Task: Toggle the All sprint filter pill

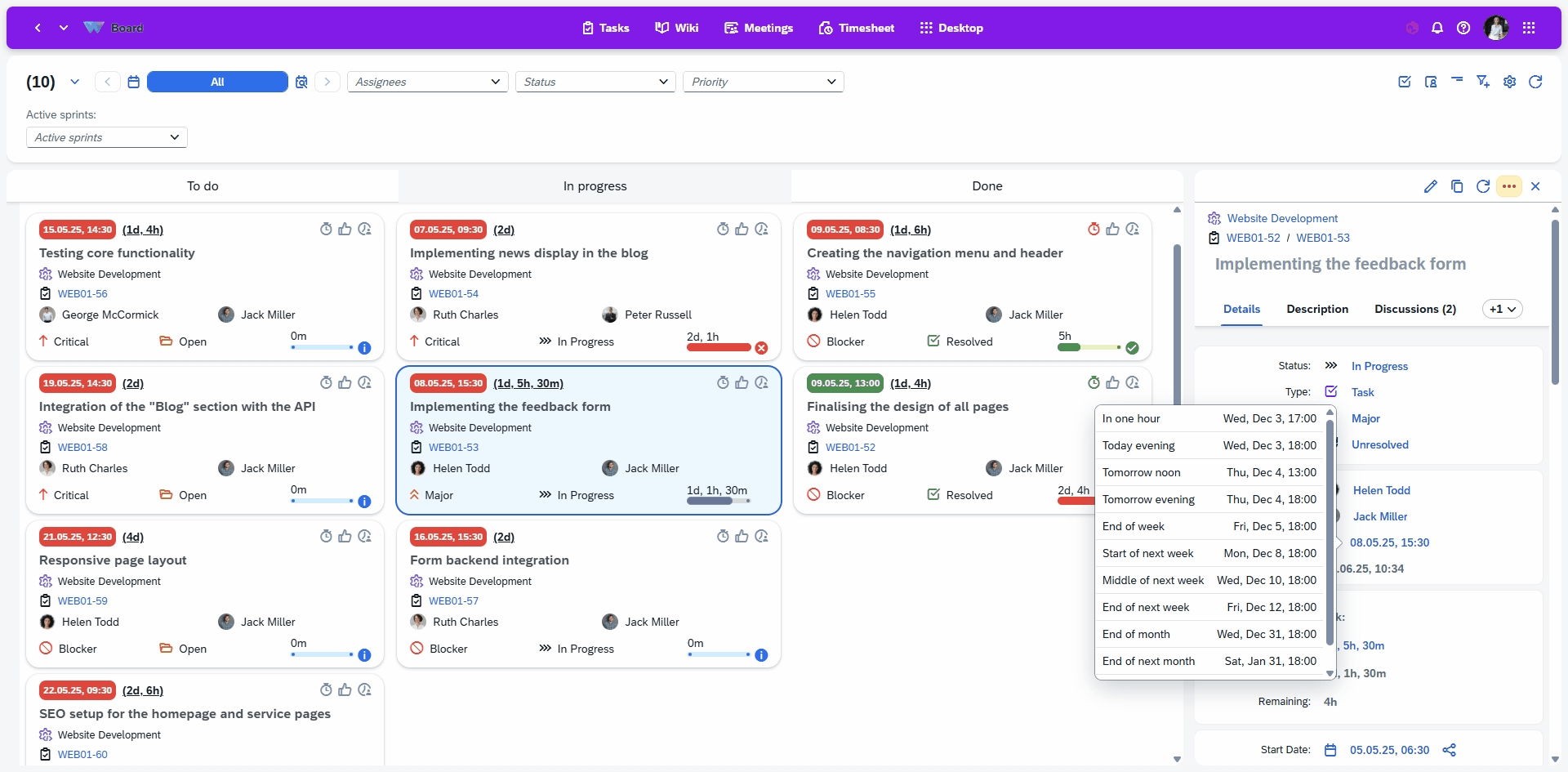Action: pyautogui.click(x=217, y=82)
